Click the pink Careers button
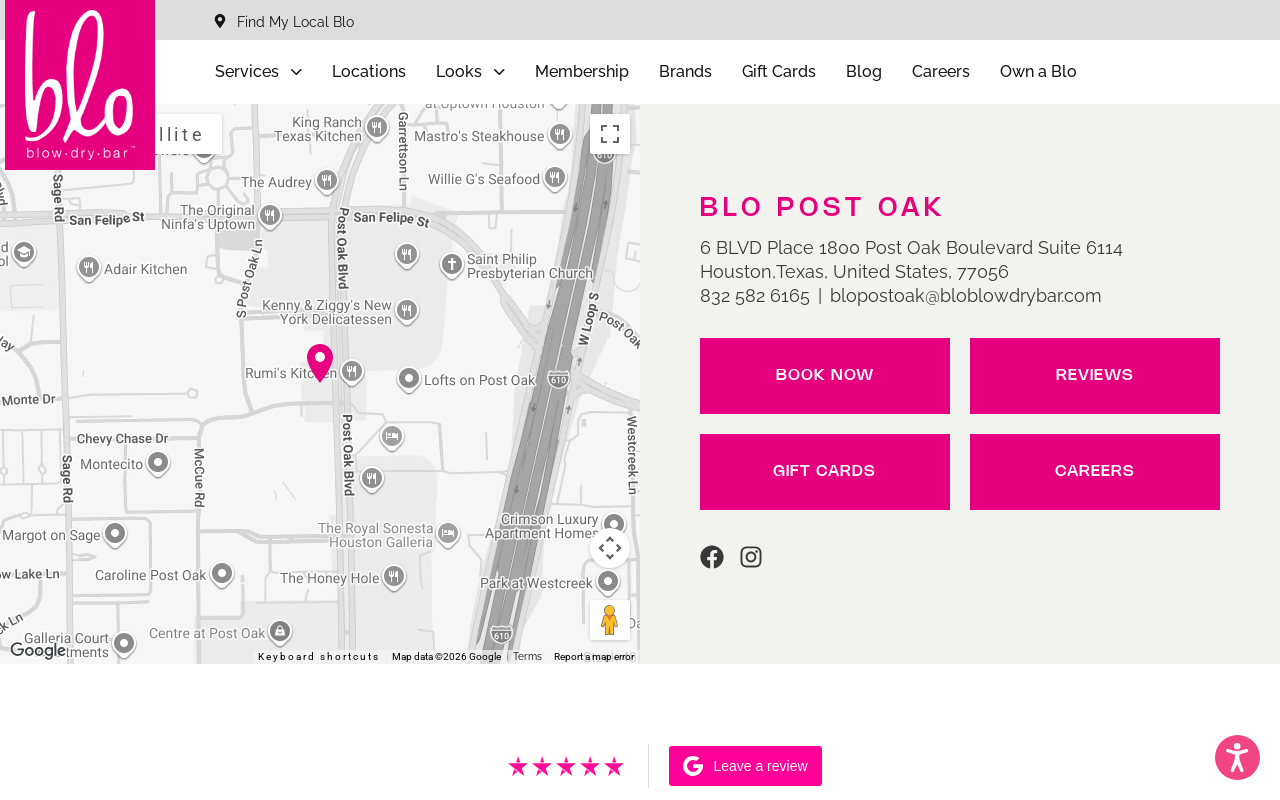This screenshot has width=1280, height=800. 1095,472
